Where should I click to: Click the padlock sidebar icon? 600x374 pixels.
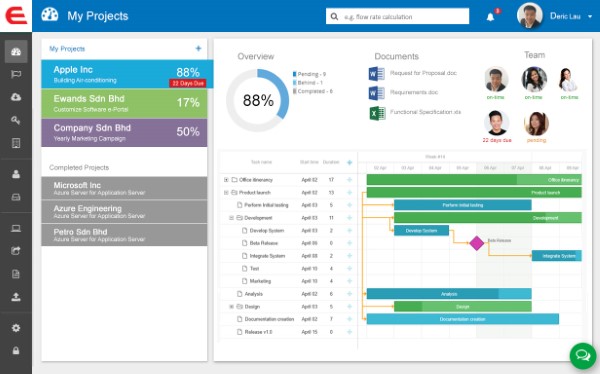[x=16, y=350]
